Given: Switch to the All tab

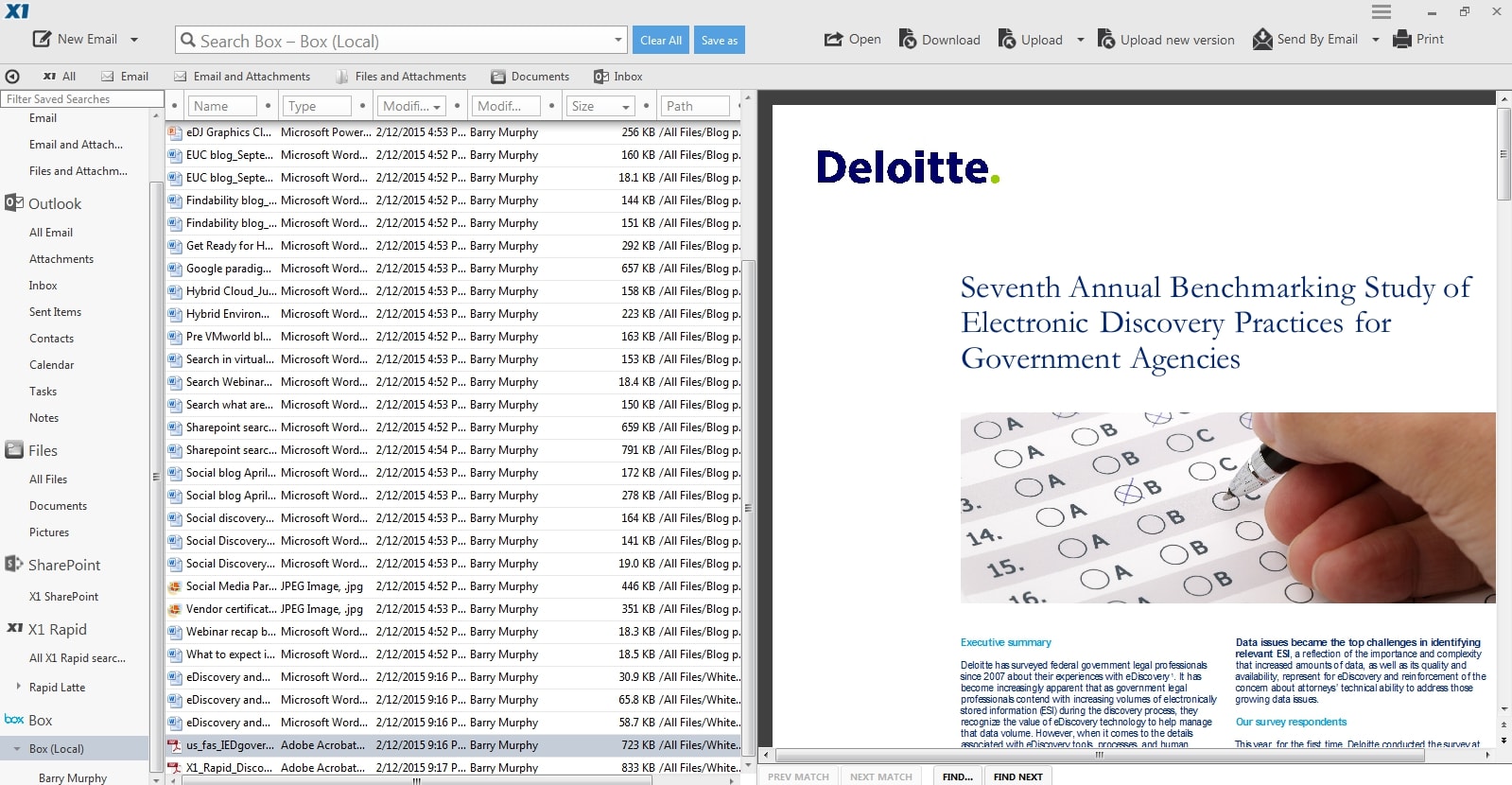Looking at the screenshot, I should point(60,77).
